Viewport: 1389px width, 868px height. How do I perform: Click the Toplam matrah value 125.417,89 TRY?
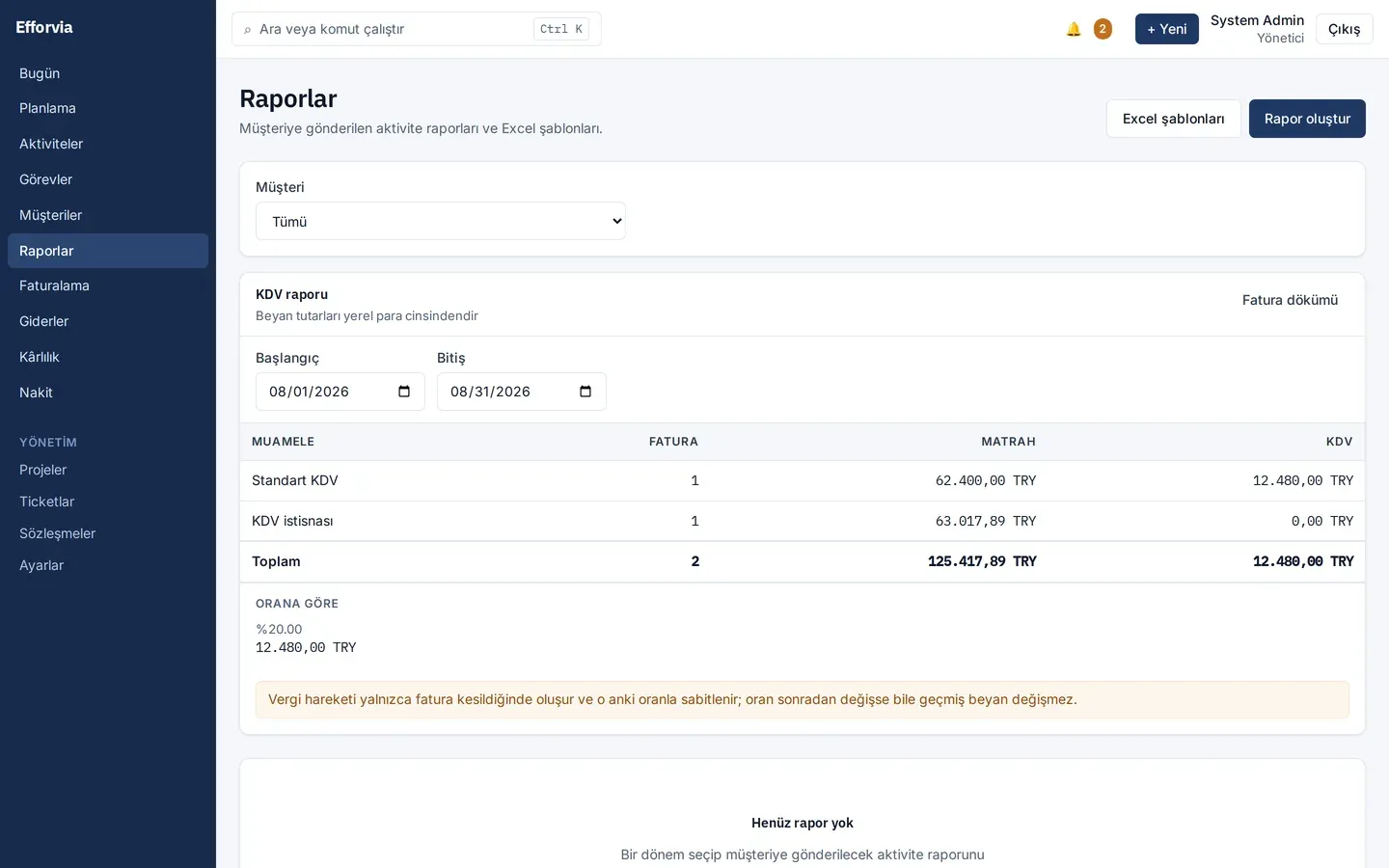coord(982,561)
